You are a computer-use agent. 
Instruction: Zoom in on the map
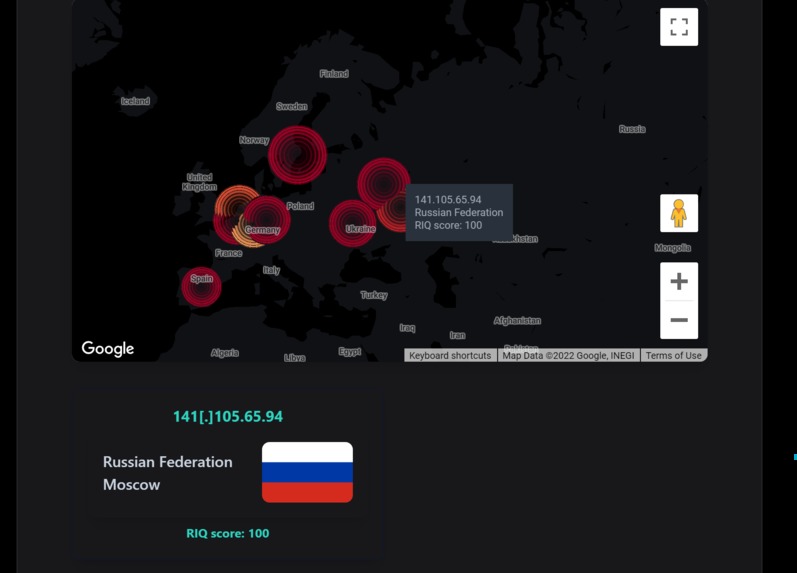tap(679, 281)
